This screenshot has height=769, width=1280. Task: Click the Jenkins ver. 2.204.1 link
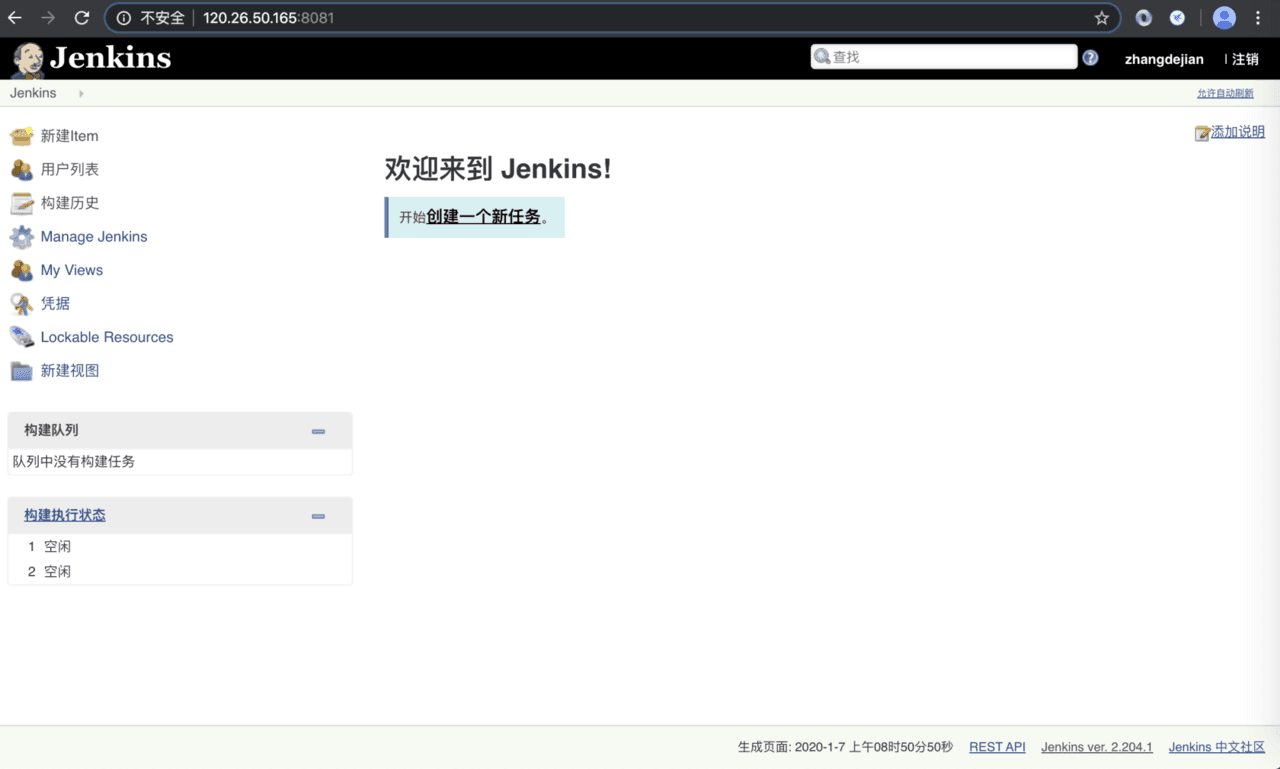coord(1097,747)
